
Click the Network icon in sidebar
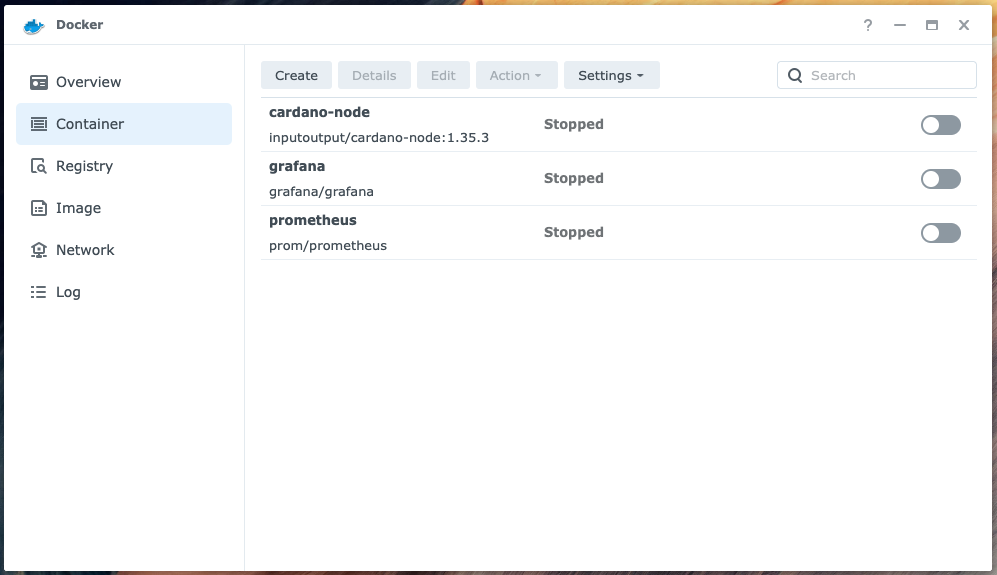click(x=39, y=250)
